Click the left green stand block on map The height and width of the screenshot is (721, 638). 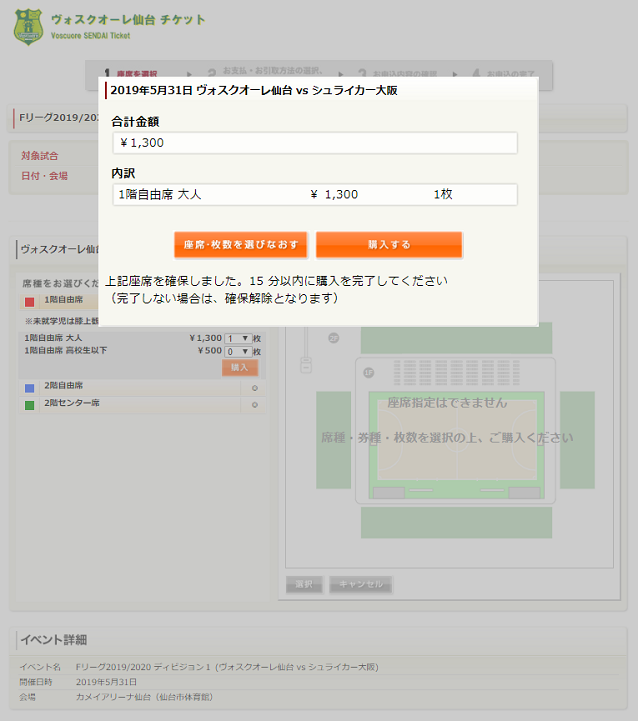pos(333,440)
